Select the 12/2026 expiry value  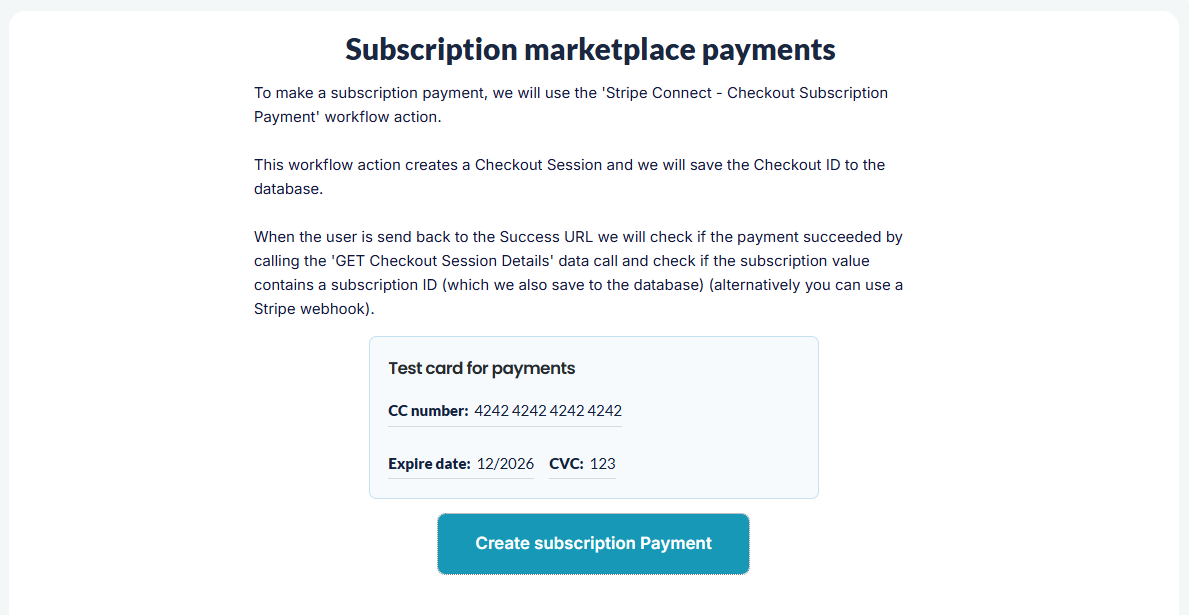pos(505,464)
